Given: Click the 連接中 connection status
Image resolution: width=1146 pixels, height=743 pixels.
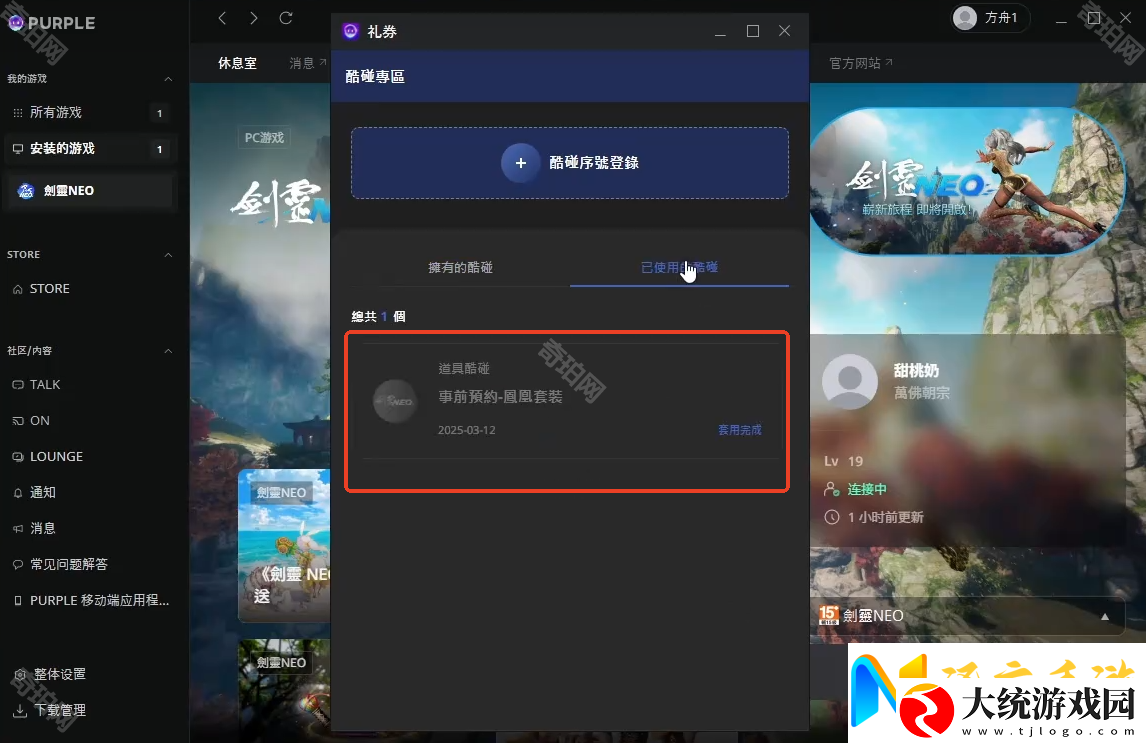Looking at the screenshot, I should click(867, 489).
